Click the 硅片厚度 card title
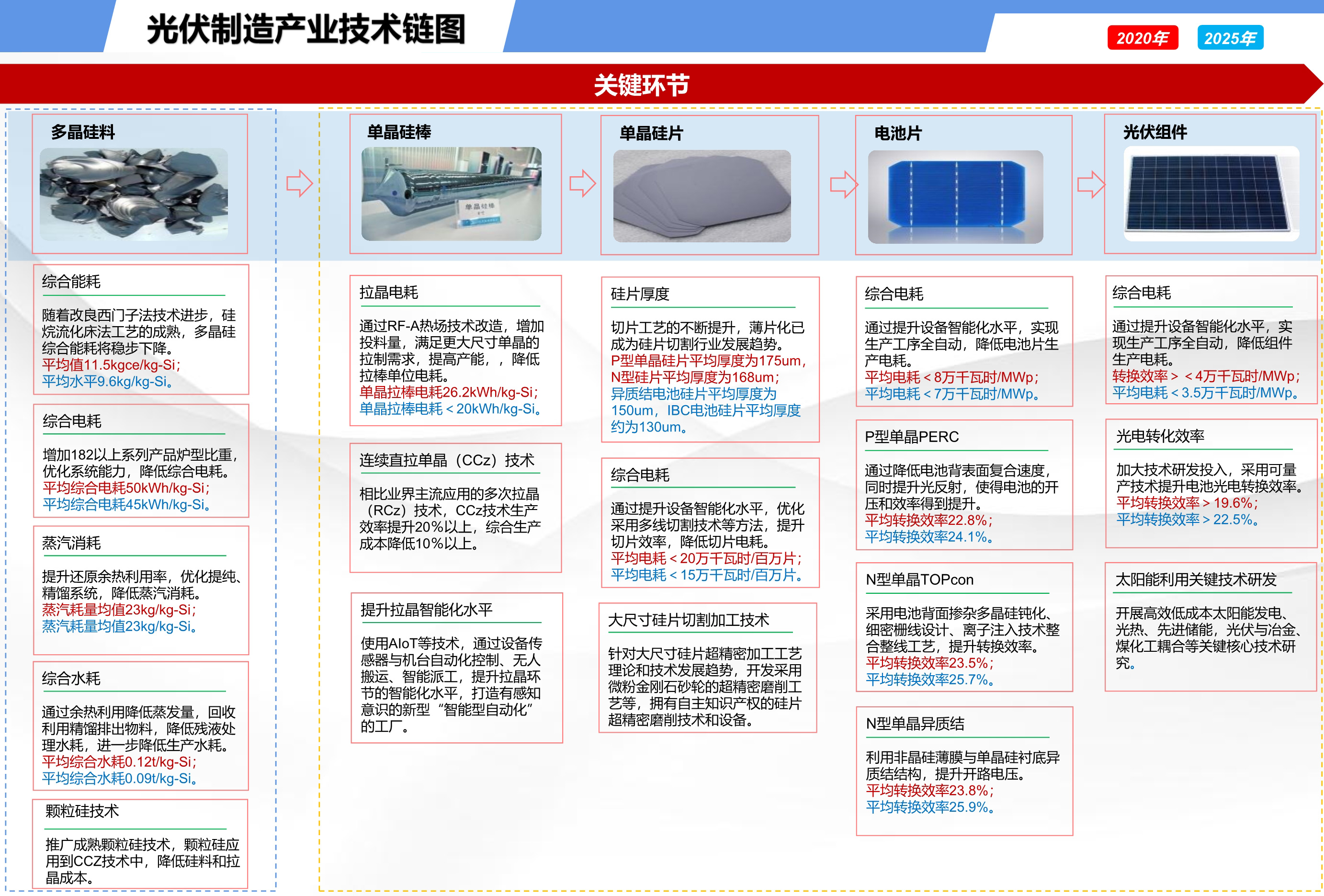Screen dimensions: 1324x896 coord(640,294)
